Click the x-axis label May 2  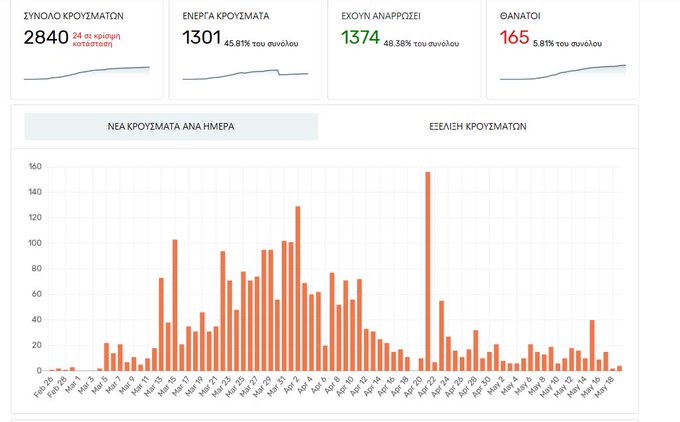click(x=496, y=385)
